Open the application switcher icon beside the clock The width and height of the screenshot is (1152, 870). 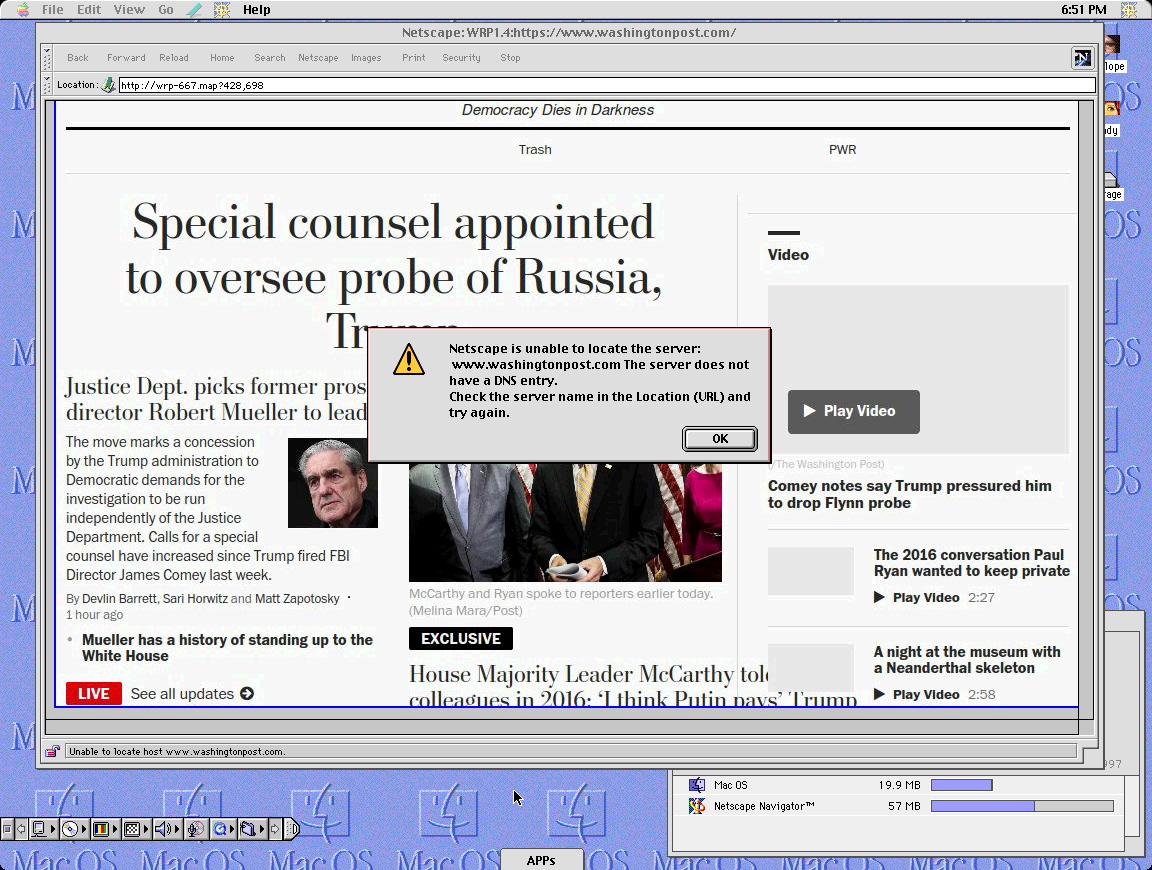coord(1129,10)
